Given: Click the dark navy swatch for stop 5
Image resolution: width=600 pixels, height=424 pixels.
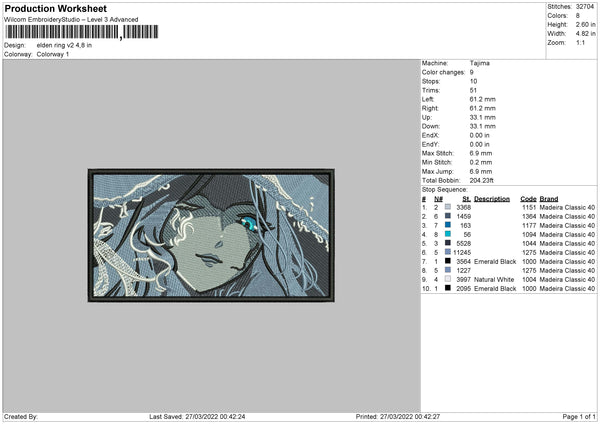Looking at the screenshot, I should pos(448,243).
